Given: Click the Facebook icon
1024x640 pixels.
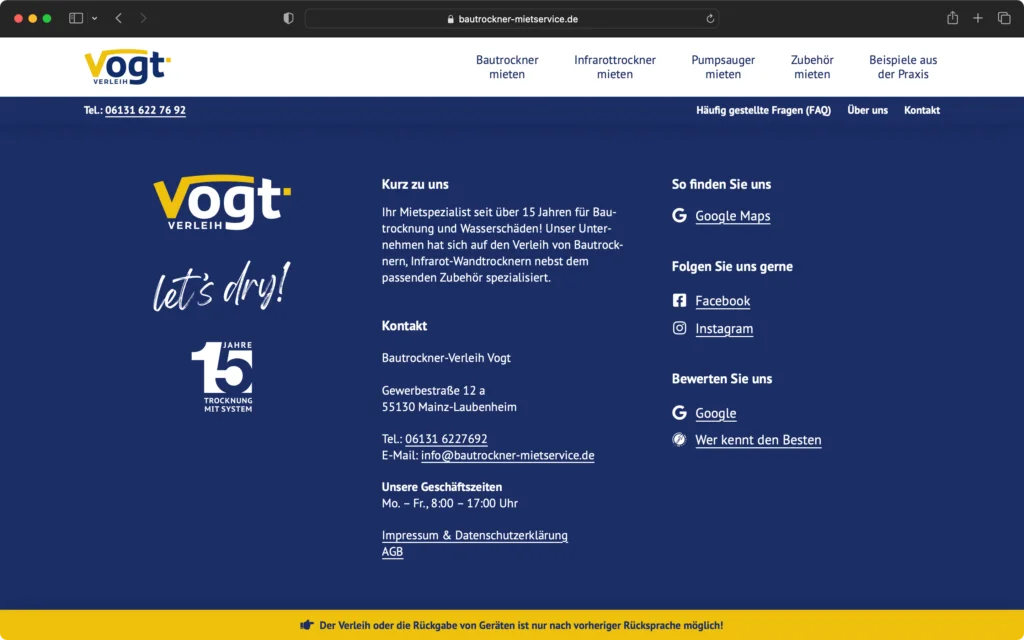Looking at the screenshot, I should pyautogui.click(x=679, y=300).
